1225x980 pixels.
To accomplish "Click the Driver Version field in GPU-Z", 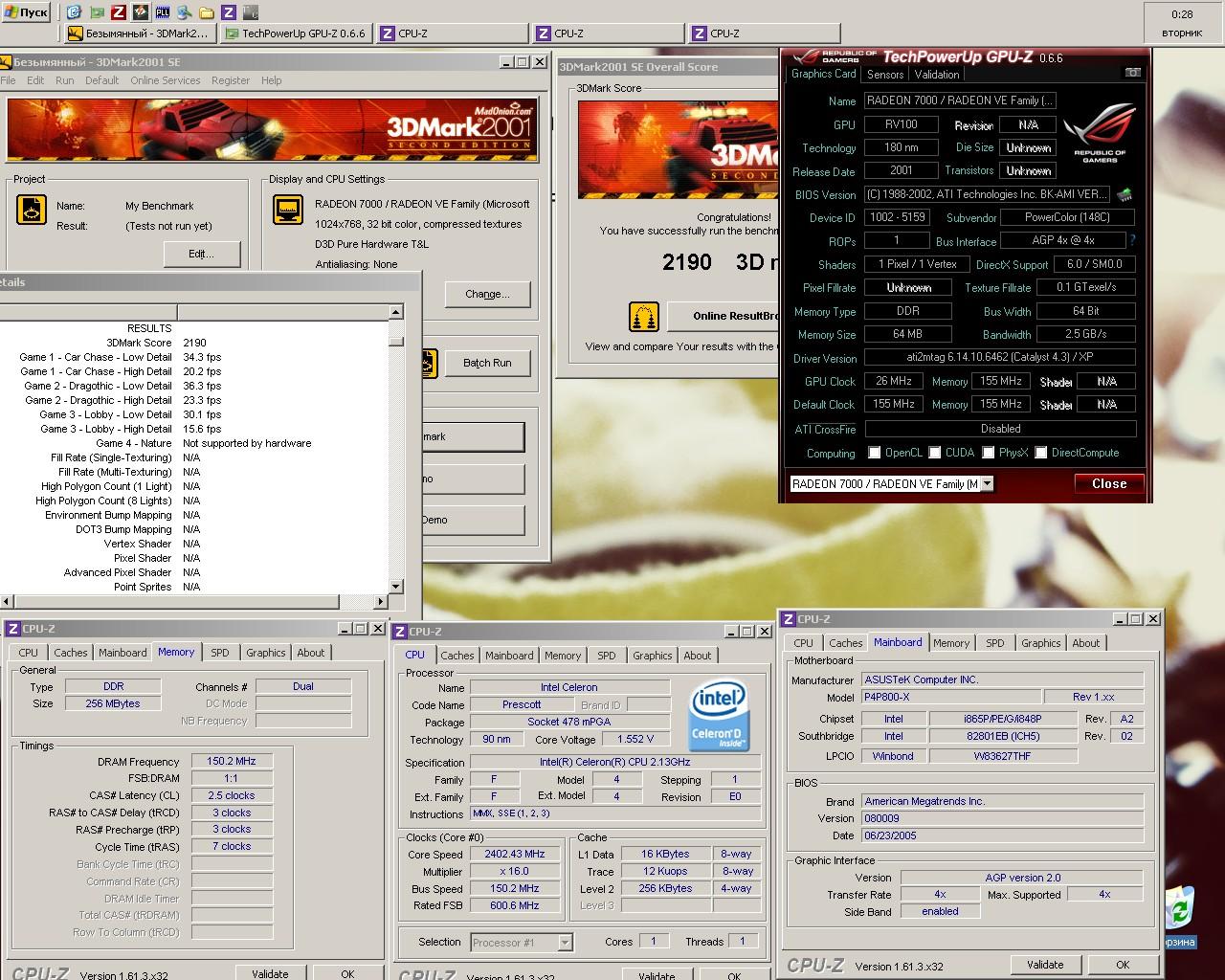I will pos(1000,358).
